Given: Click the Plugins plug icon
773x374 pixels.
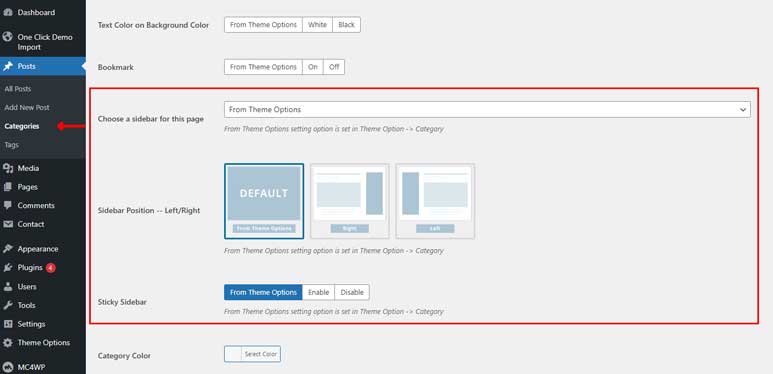Looking at the screenshot, I should click(7, 268).
